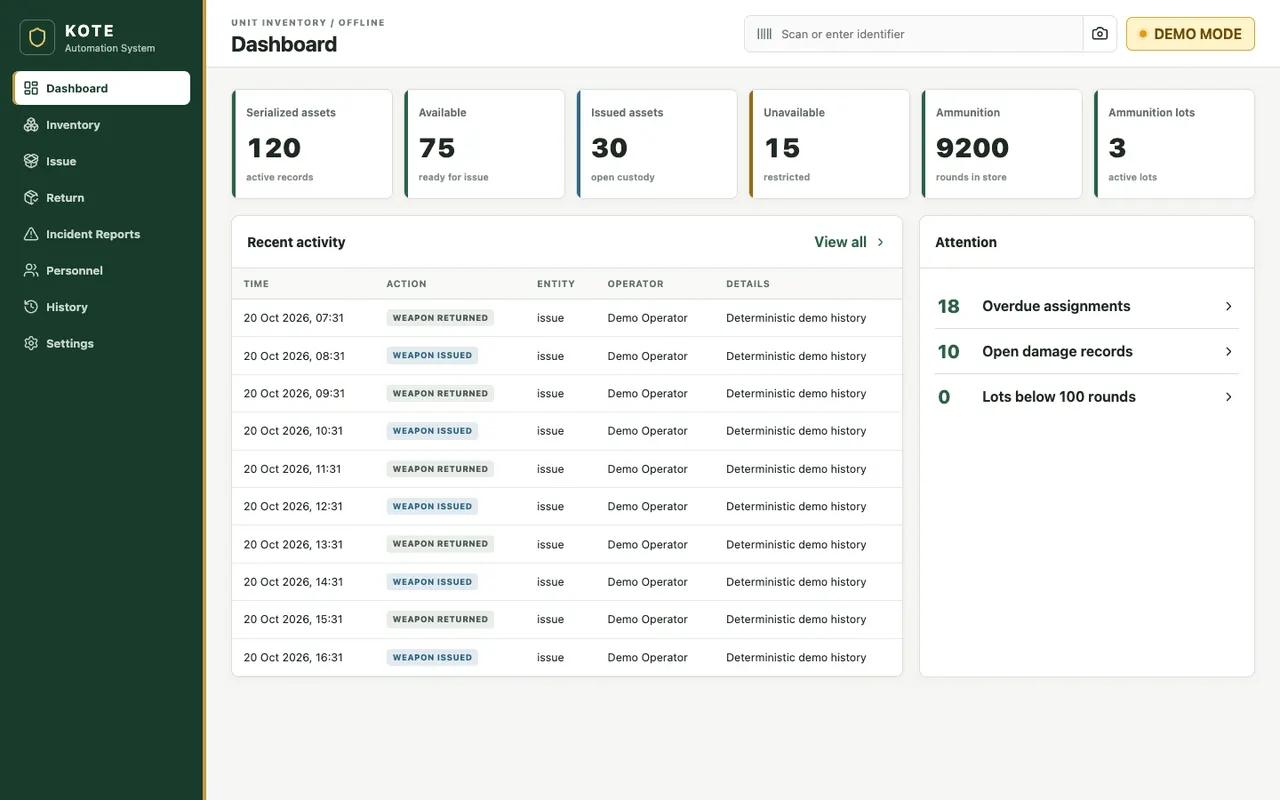Click the Inventory icon in sidebar
Image resolution: width=1280 pixels, height=800 pixels.
(31, 125)
